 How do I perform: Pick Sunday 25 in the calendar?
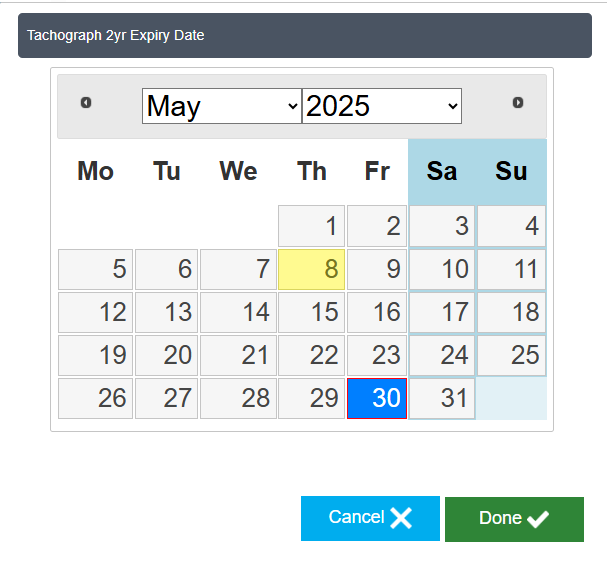click(511, 355)
